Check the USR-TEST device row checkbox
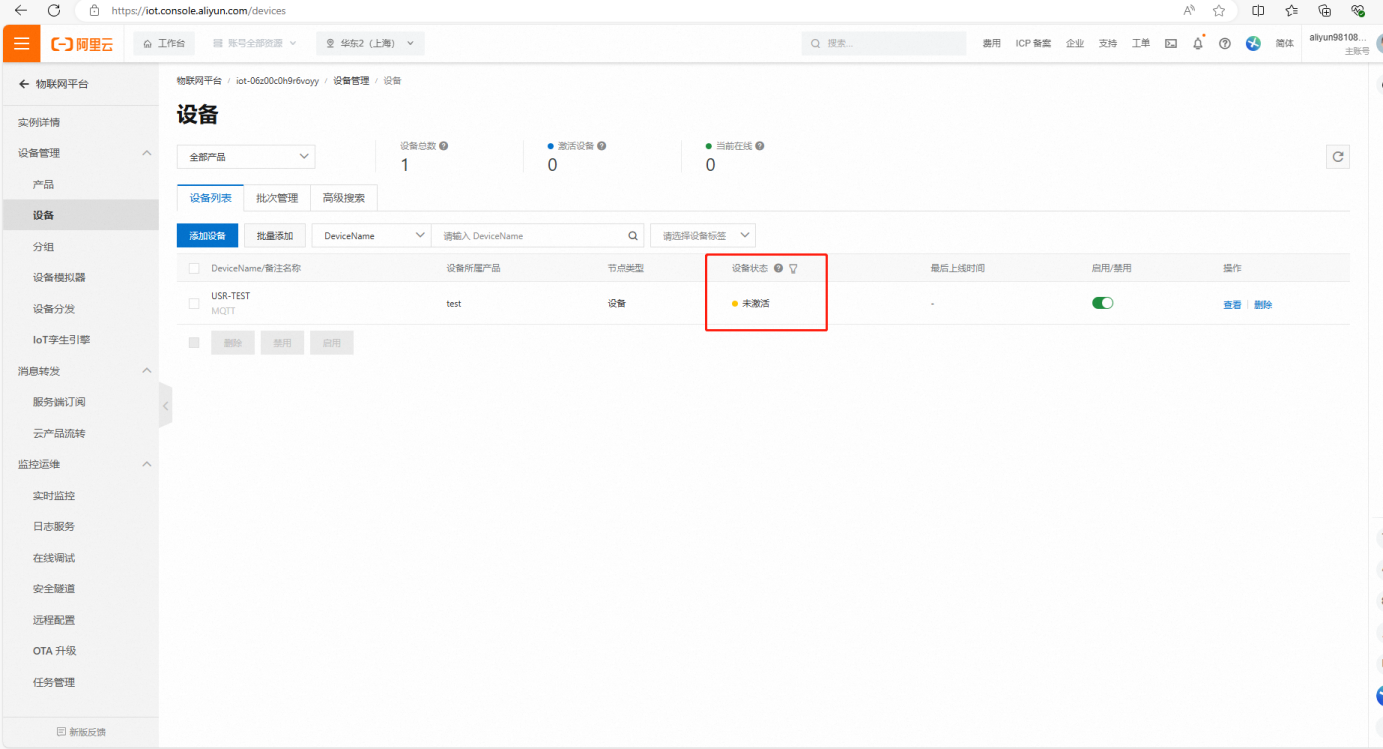 pos(194,304)
